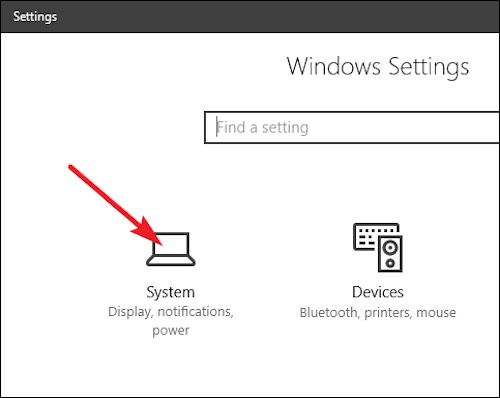Click the word 'Display' under System
This screenshot has width=500, height=398.
[x=130, y=312]
